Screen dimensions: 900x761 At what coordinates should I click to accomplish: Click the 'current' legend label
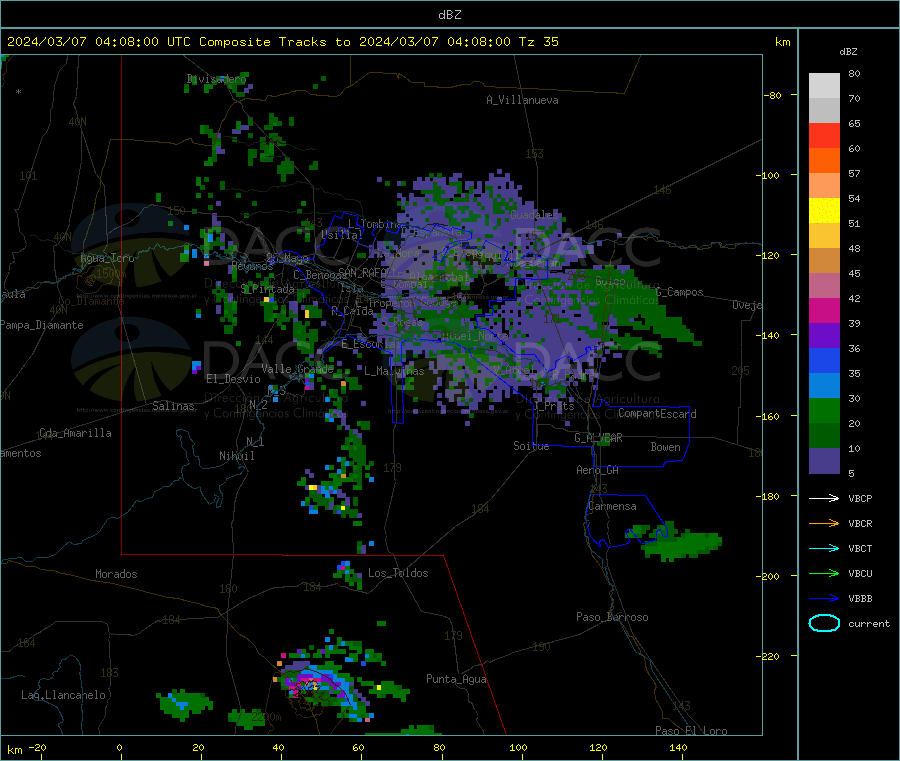(868, 623)
